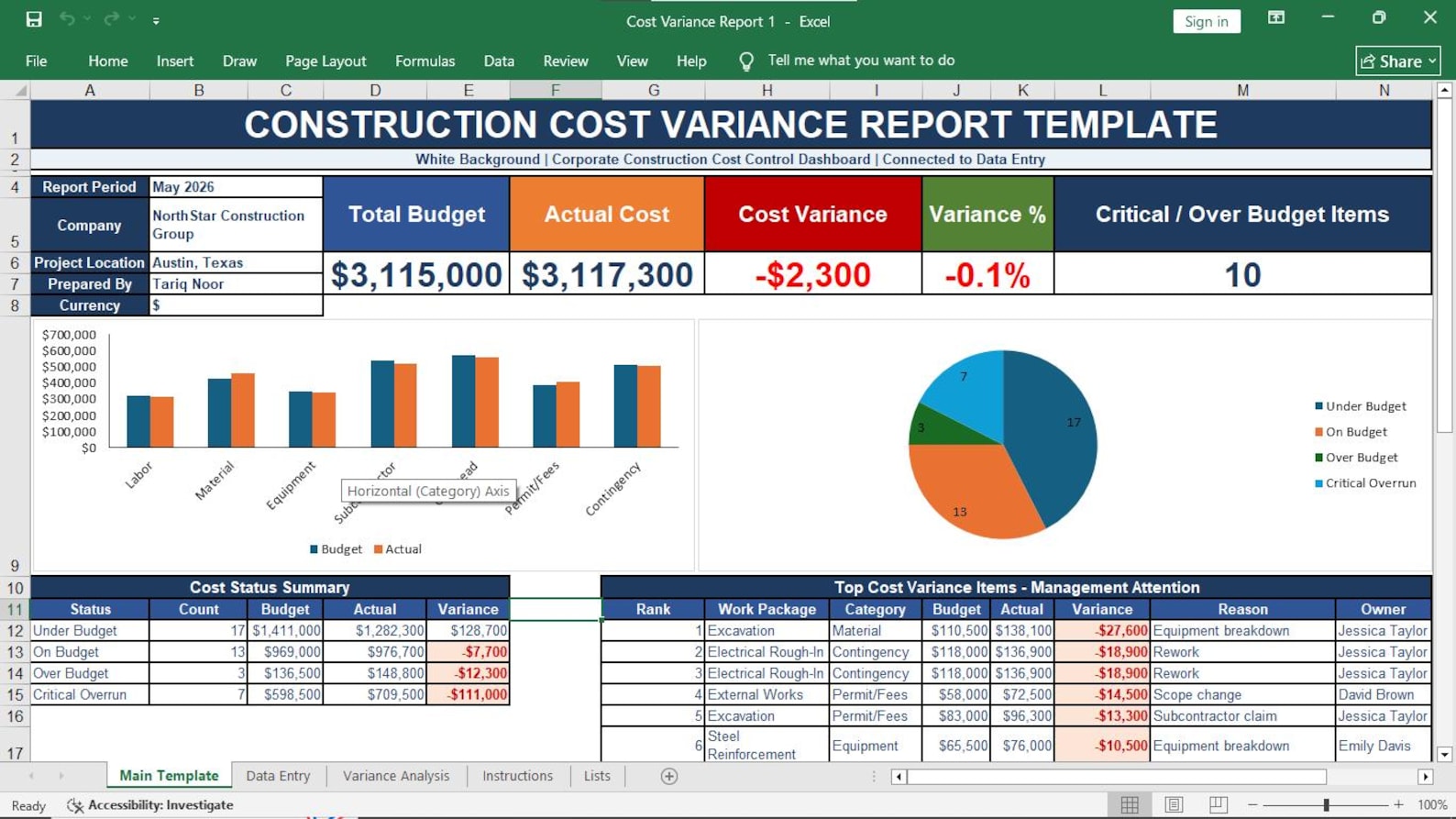Open the File menu
Viewport: 1456px width, 819px height.
click(x=37, y=61)
